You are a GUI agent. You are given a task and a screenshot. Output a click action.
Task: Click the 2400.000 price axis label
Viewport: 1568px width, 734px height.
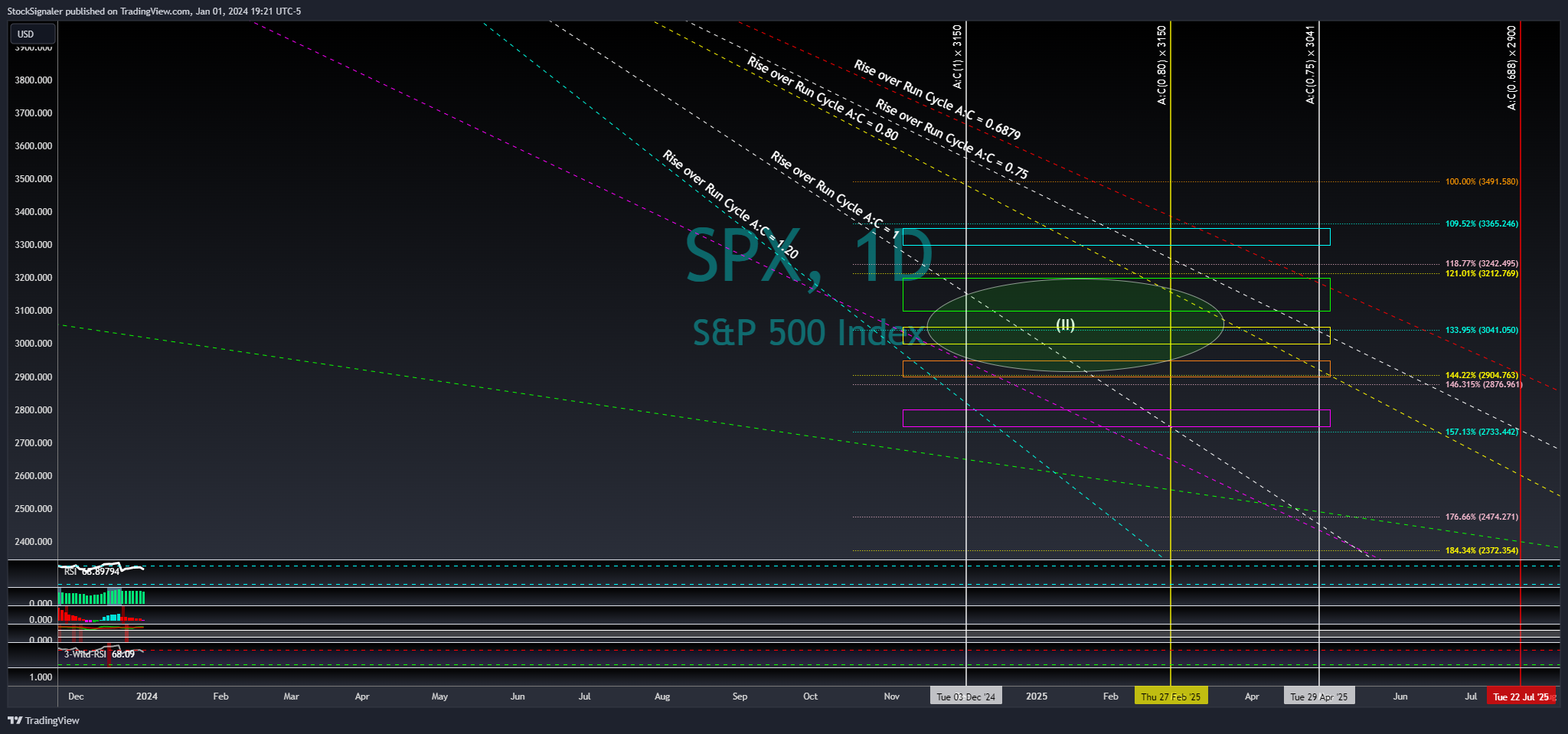34,542
